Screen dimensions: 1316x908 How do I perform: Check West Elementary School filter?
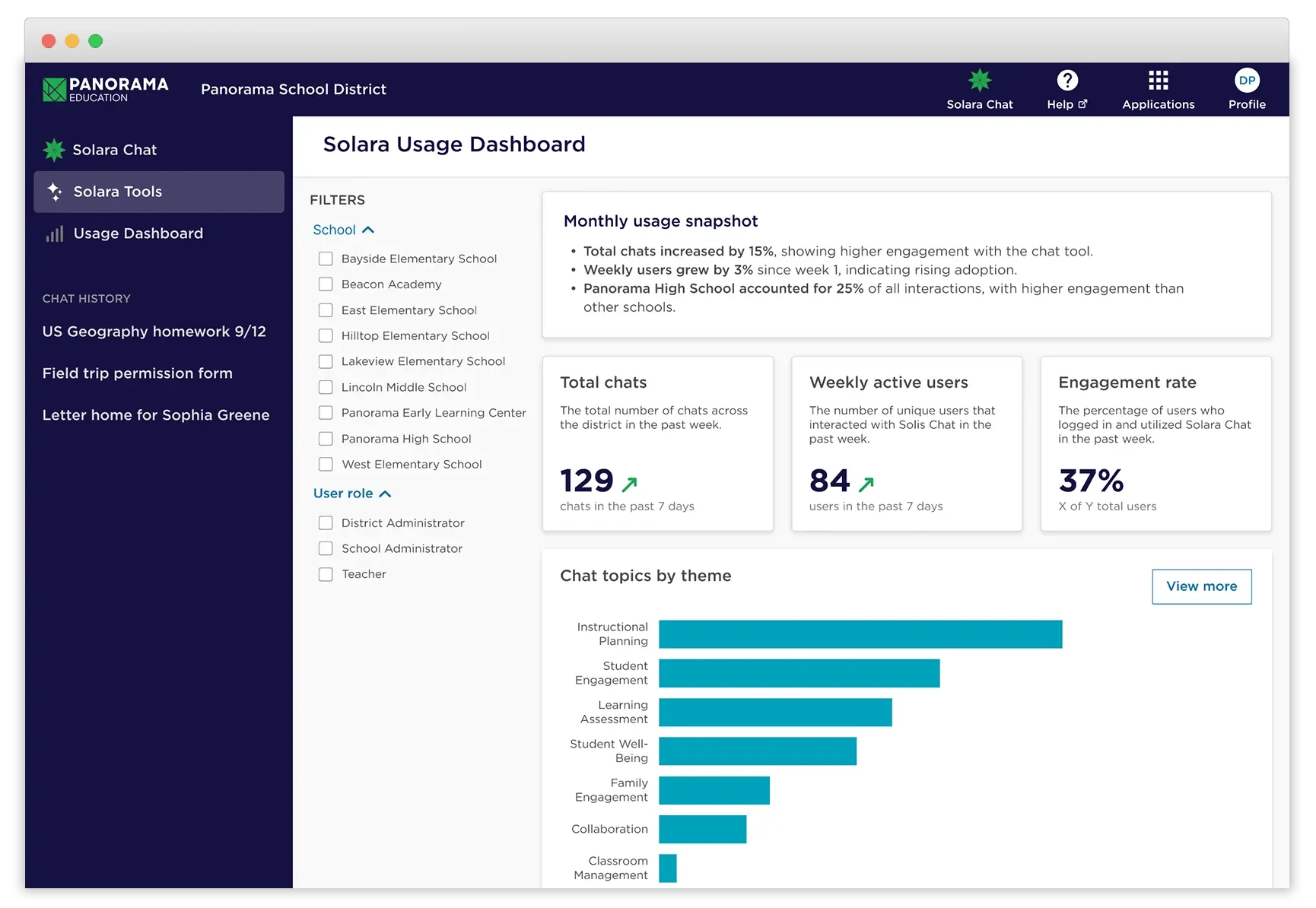[326, 464]
